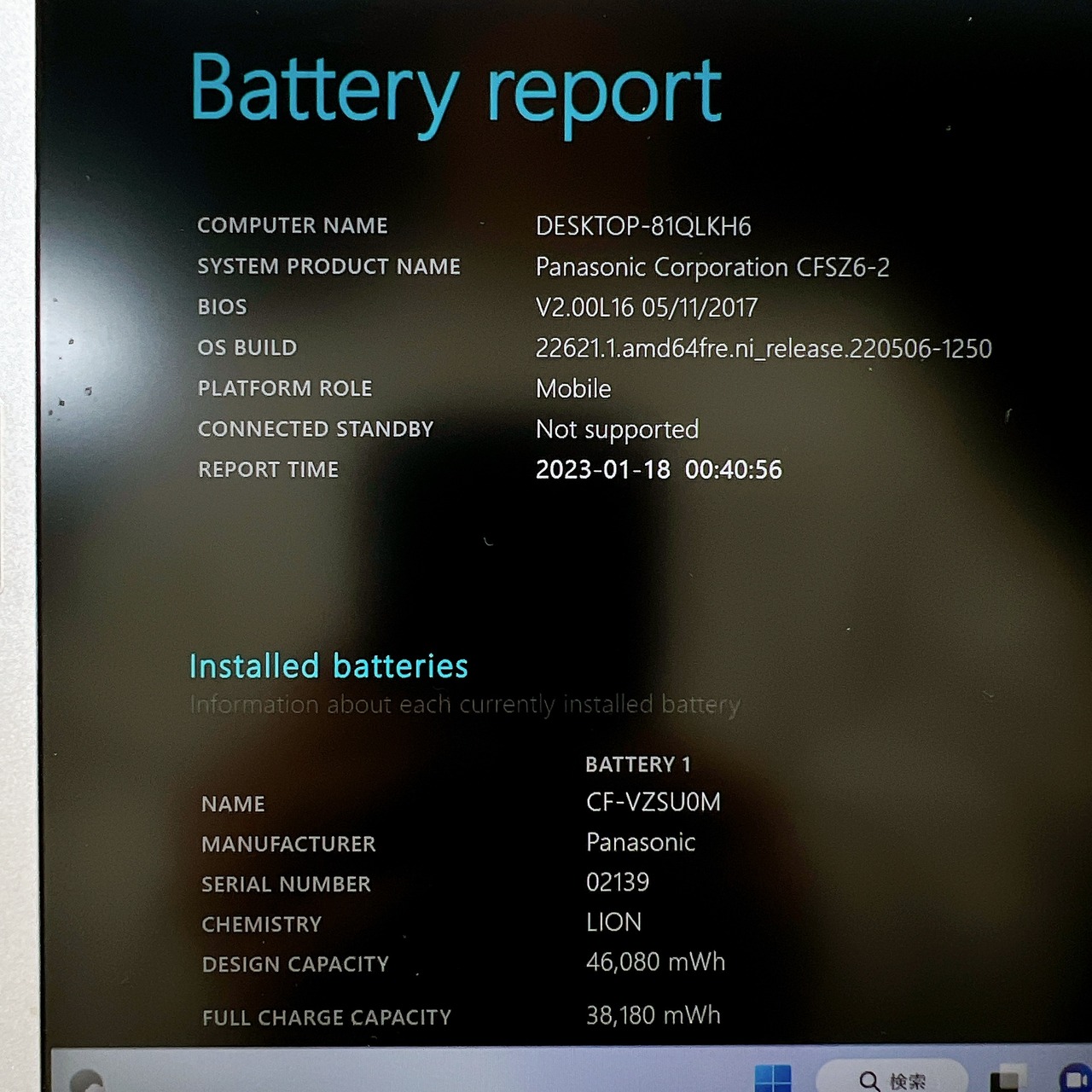Select the 'BATTERY 1' column header
Screen dimensions: 1092x1092
(x=638, y=764)
